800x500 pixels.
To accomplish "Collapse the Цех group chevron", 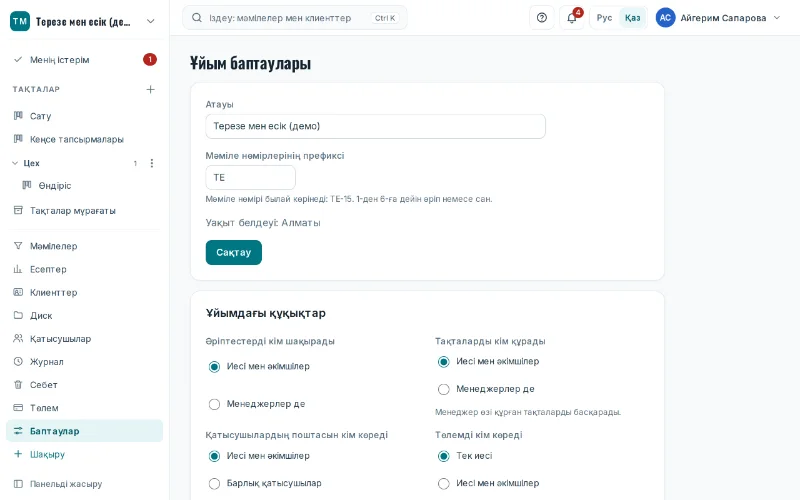I will tap(15, 163).
